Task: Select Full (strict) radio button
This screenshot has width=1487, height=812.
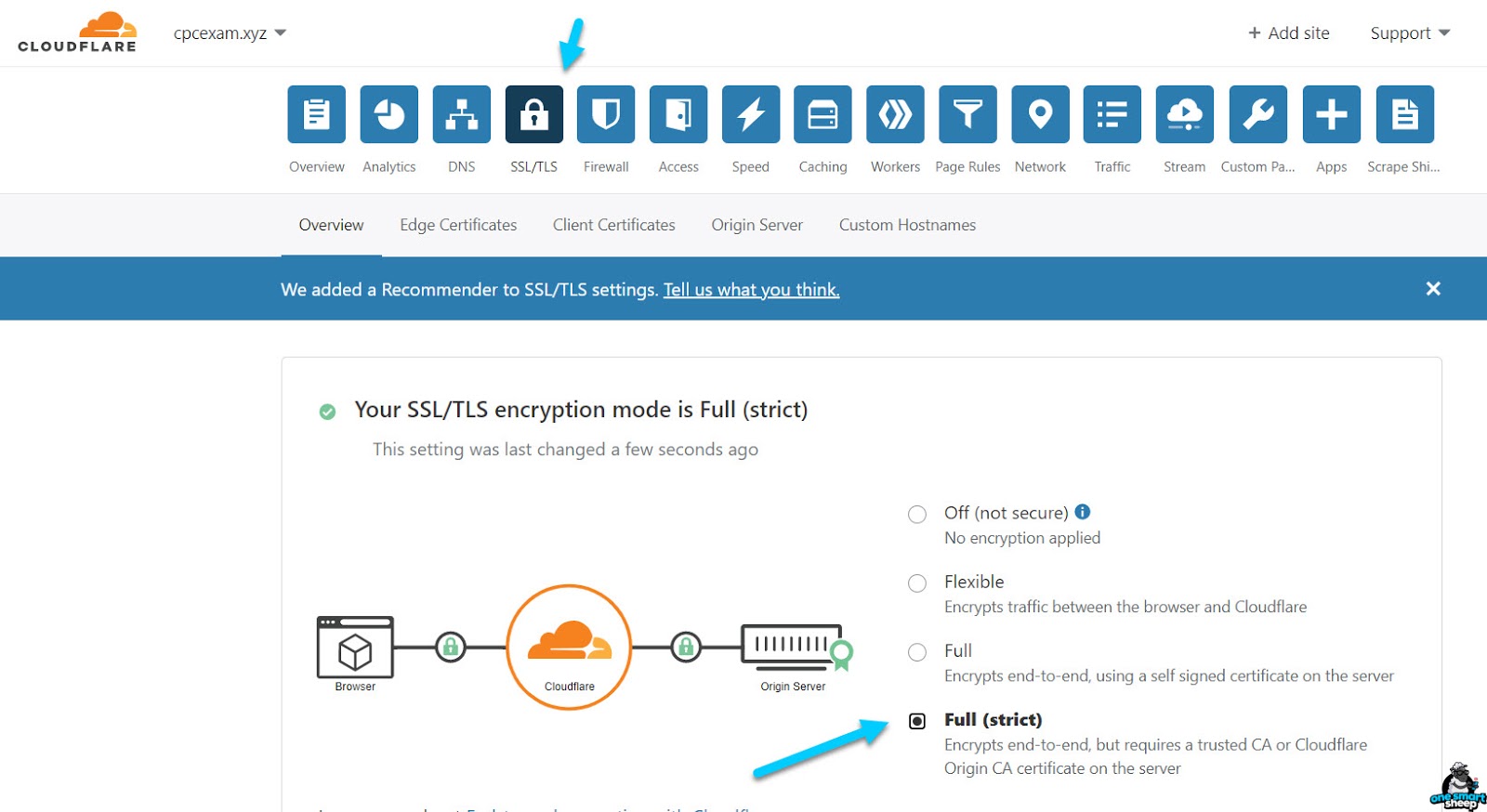Action: coord(917,721)
